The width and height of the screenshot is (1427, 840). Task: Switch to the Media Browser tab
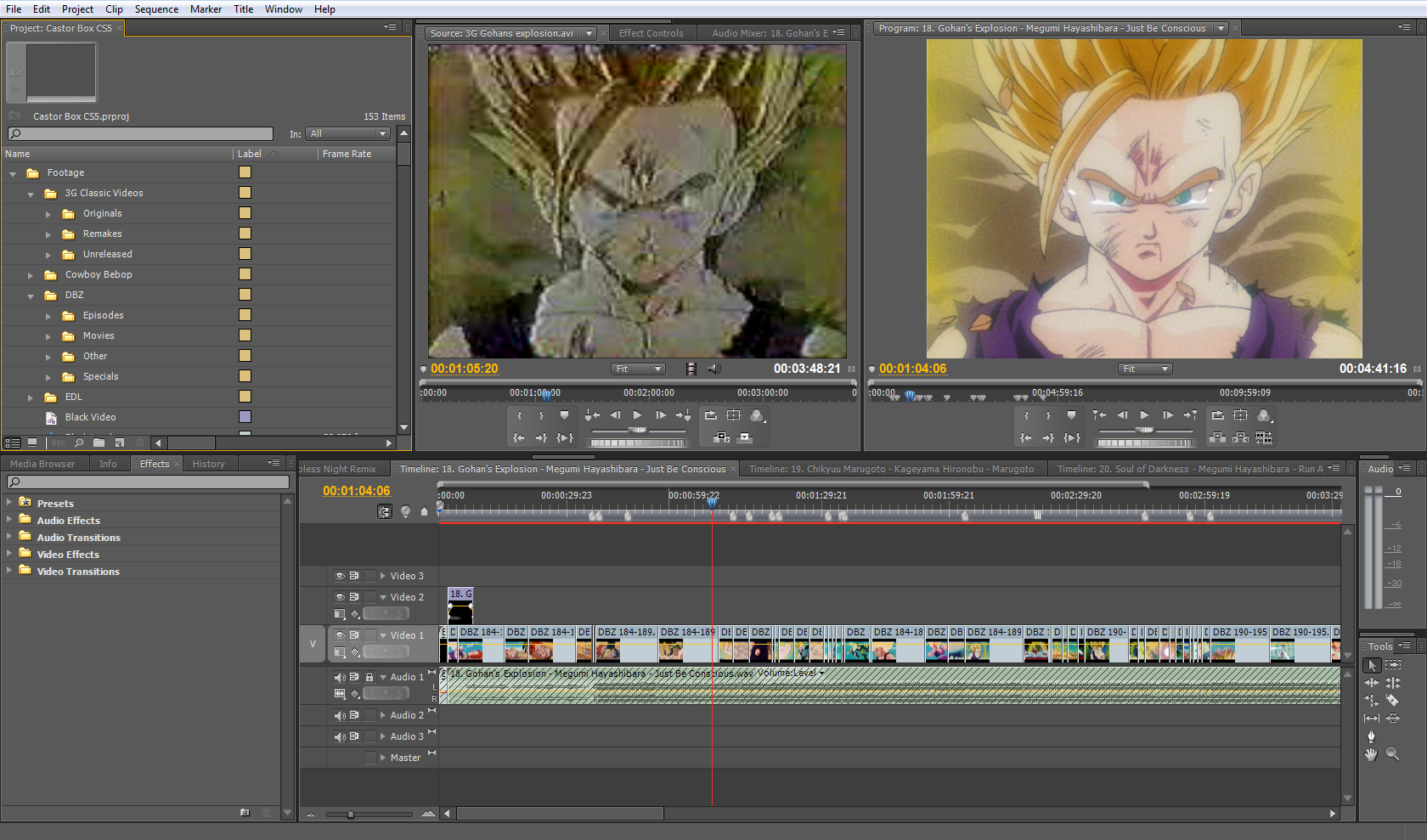(42, 464)
